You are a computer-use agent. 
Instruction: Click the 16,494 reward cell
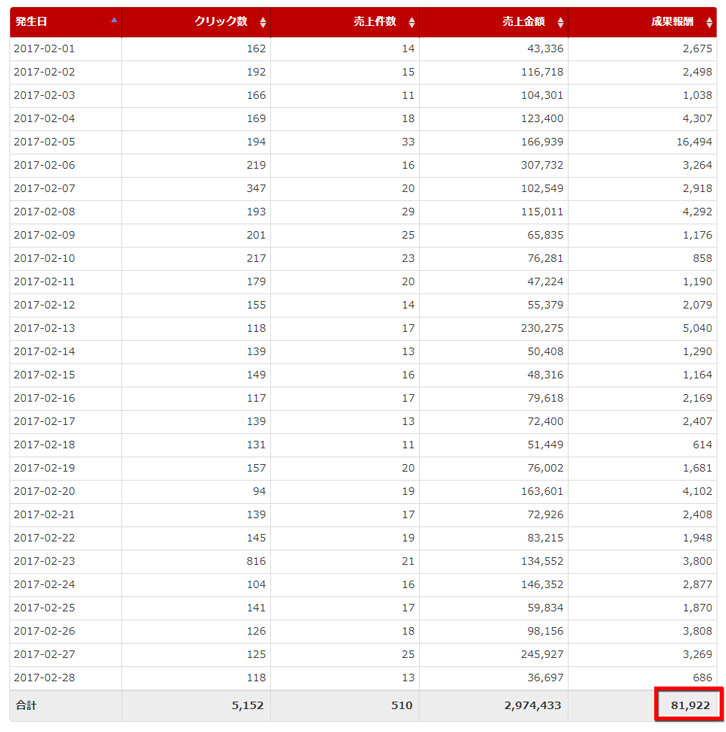click(691, 142)
